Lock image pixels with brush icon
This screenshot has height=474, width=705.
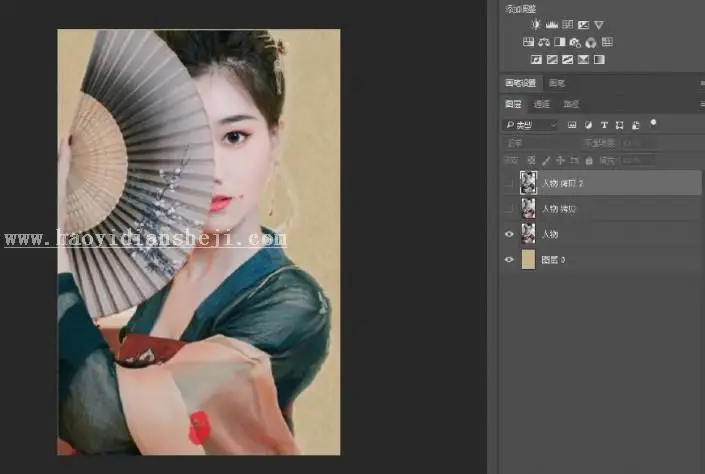[x=546, y=160]
